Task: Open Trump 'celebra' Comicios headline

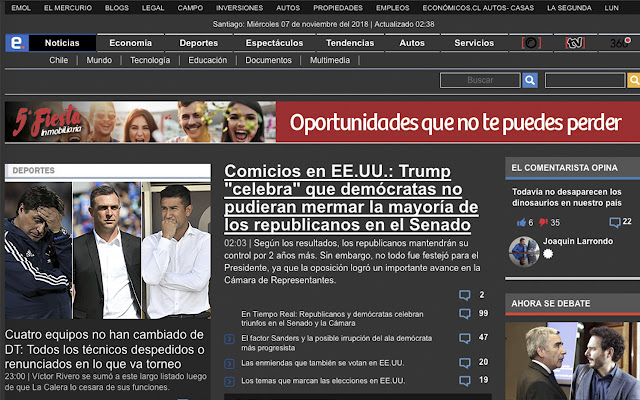Action: (x=351, y=198)
